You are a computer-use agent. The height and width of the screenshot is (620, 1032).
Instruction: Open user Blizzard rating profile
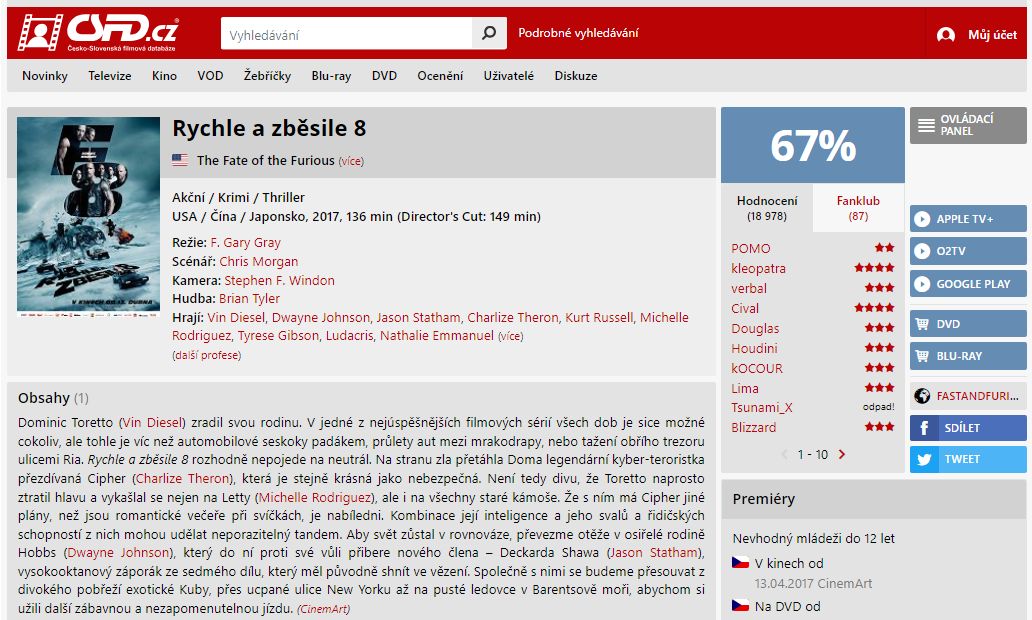(754, 427)
